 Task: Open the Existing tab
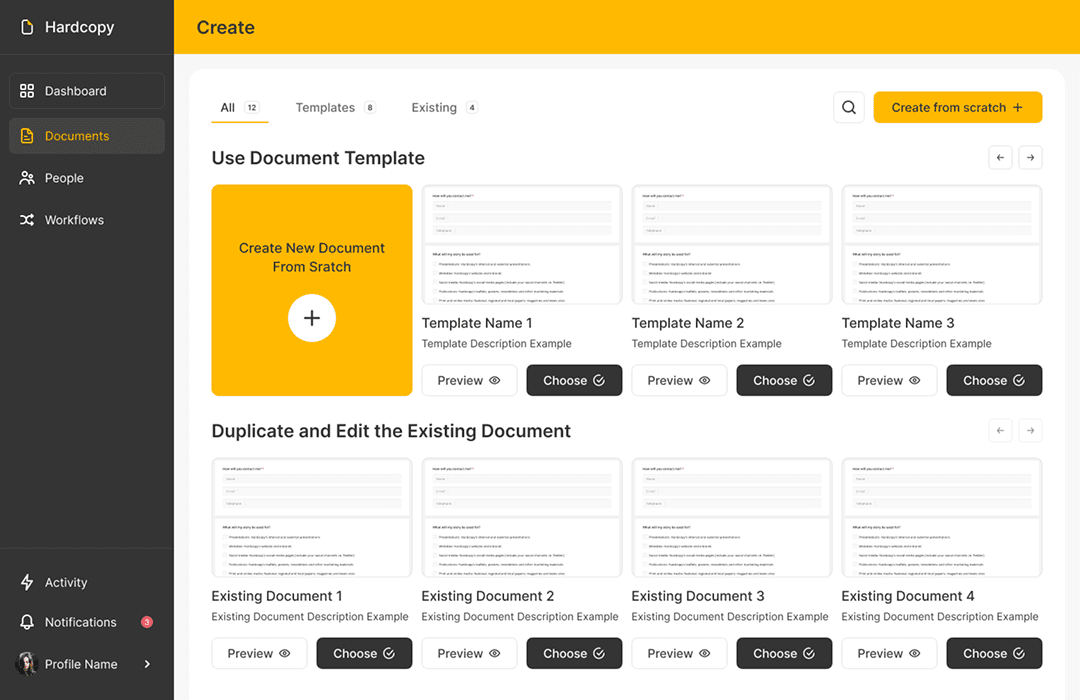click(x=433, y=107)
